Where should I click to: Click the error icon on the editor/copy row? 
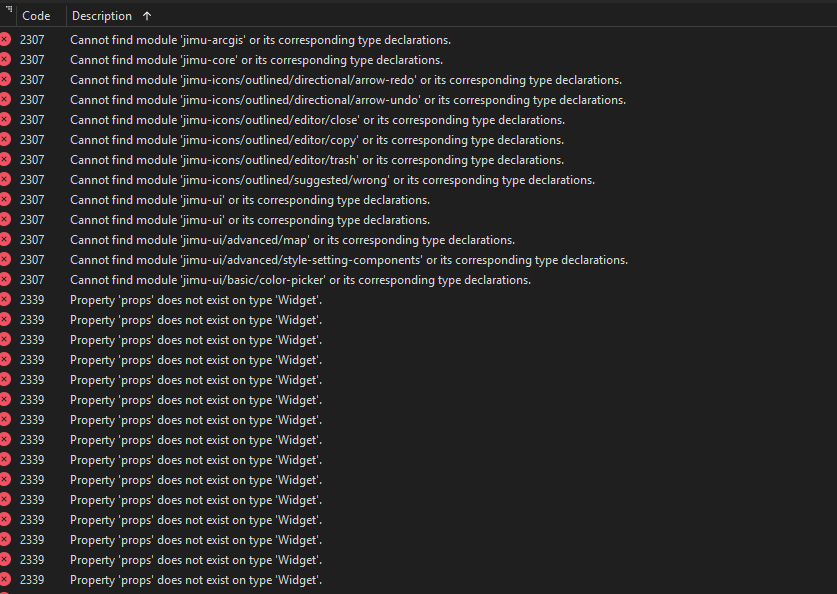[x=5, y=139]
